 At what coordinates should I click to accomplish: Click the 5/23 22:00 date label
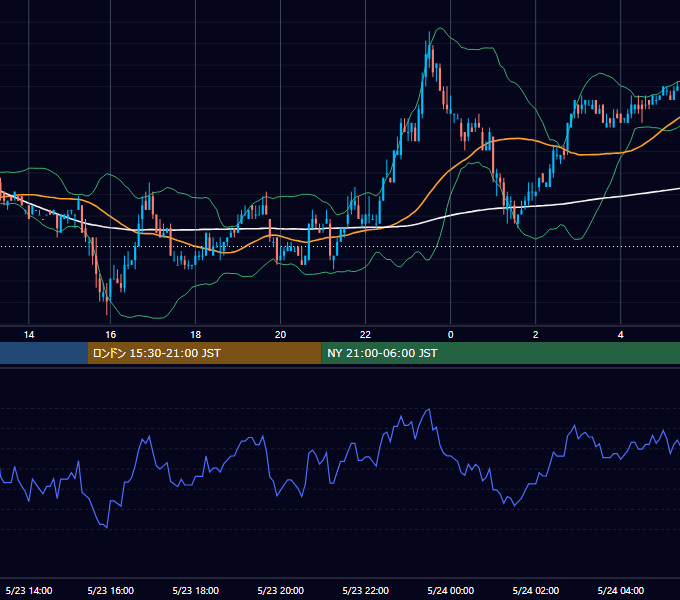click(x=366, y=590)
